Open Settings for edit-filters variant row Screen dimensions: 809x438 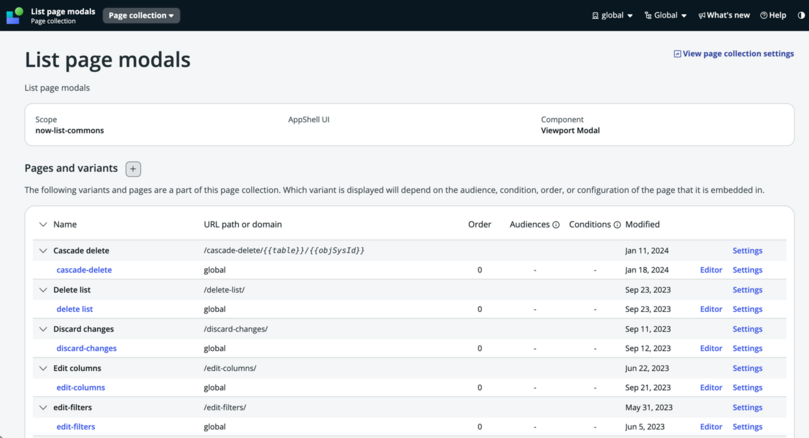747,427
